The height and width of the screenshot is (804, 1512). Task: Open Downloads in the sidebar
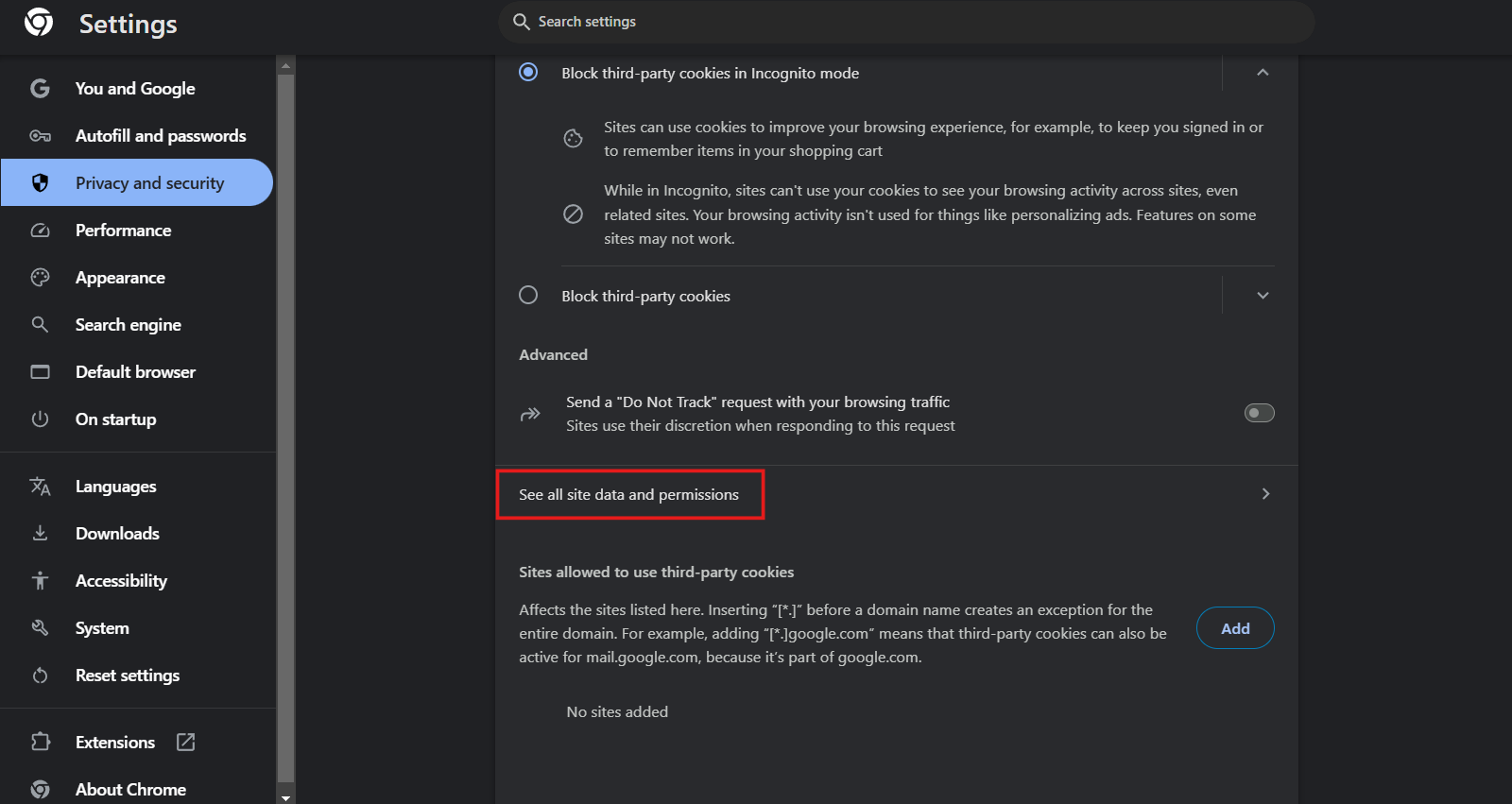[117, 534]
